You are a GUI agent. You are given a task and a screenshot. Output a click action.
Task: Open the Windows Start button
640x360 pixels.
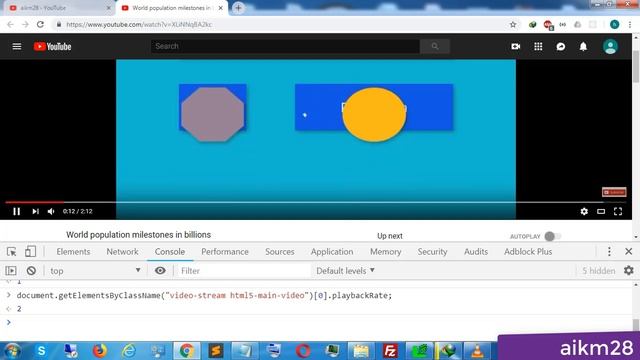pyautogui.click(x=12, y=351)
